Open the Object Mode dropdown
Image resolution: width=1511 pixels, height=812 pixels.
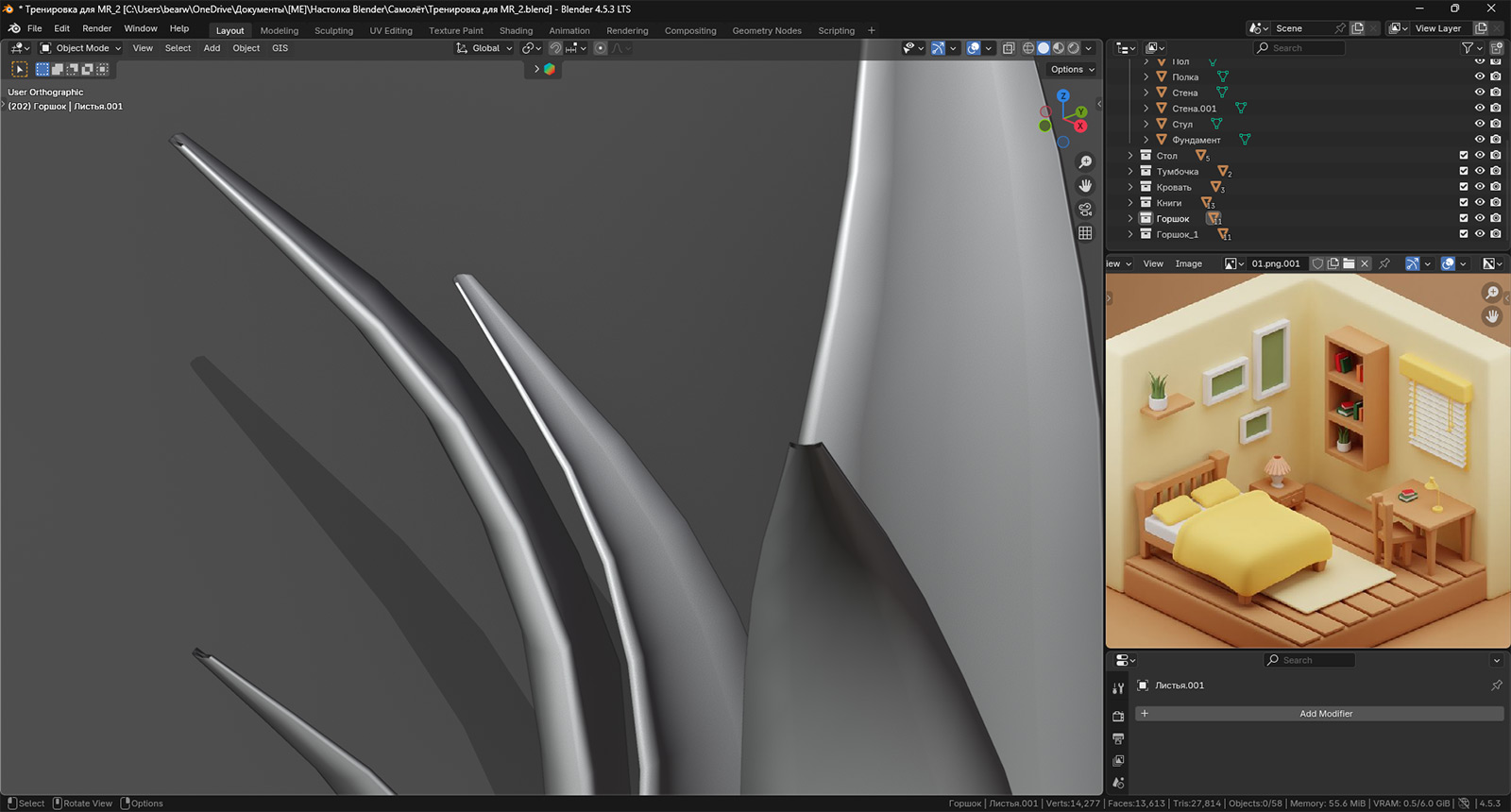point(81,48)
